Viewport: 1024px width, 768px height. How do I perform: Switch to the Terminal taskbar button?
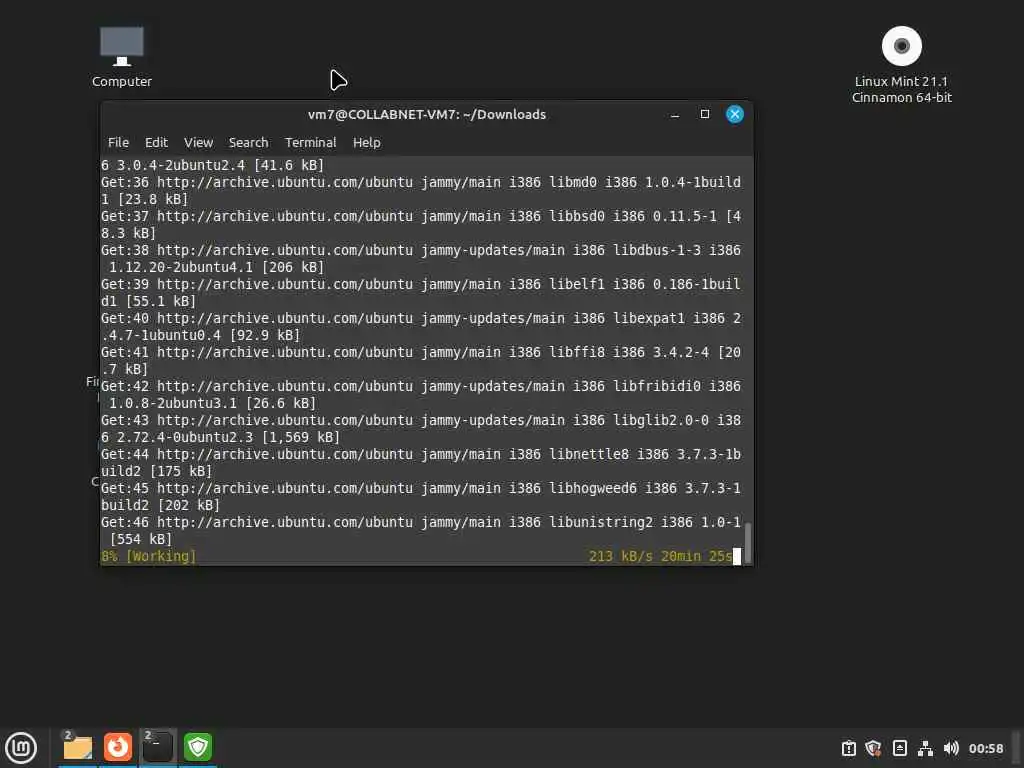point(157,747)
